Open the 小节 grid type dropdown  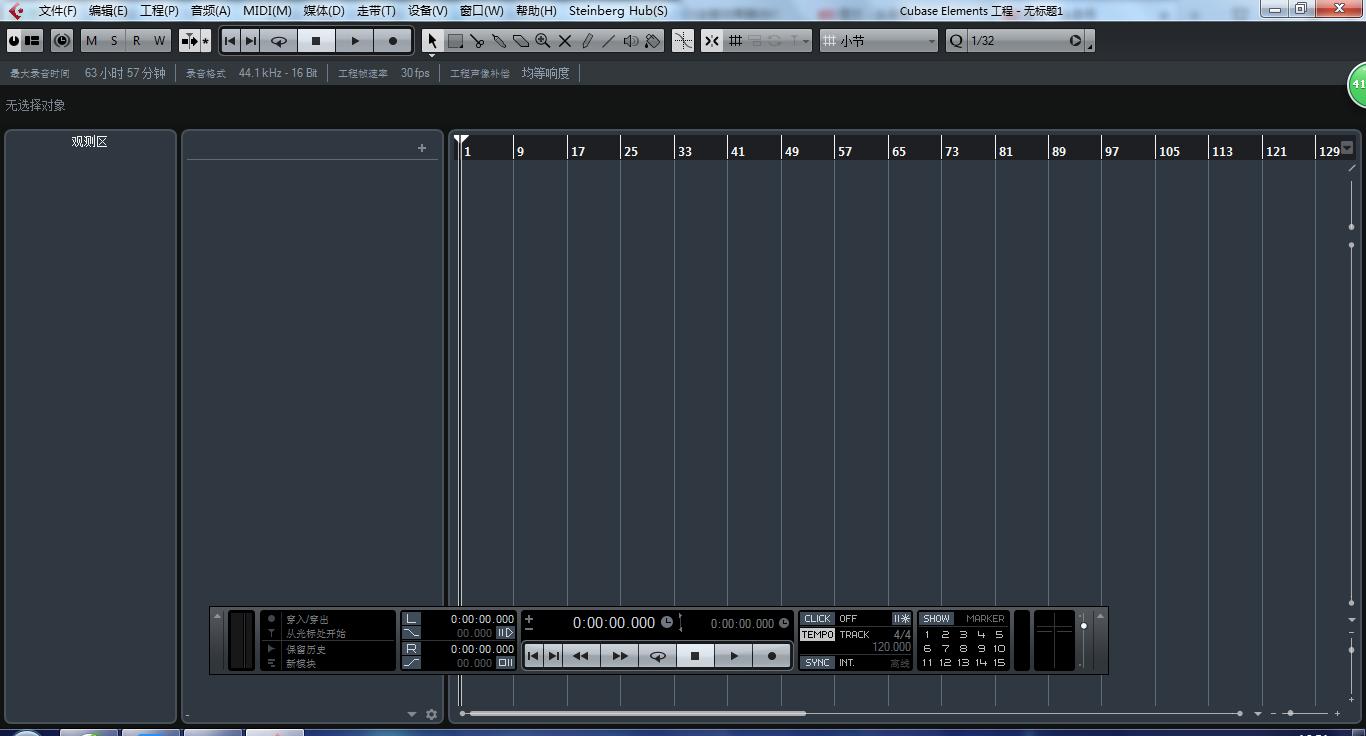coord(879,41)
